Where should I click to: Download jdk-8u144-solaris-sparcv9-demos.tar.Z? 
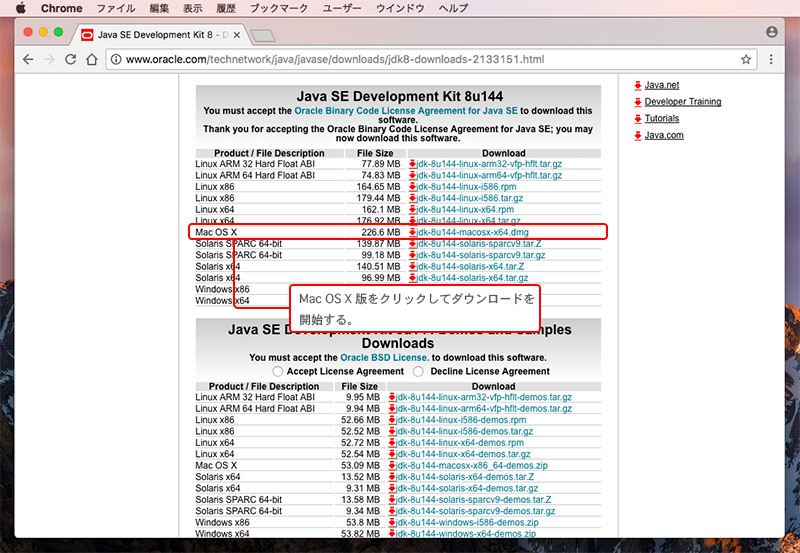[x=474, y=500]
